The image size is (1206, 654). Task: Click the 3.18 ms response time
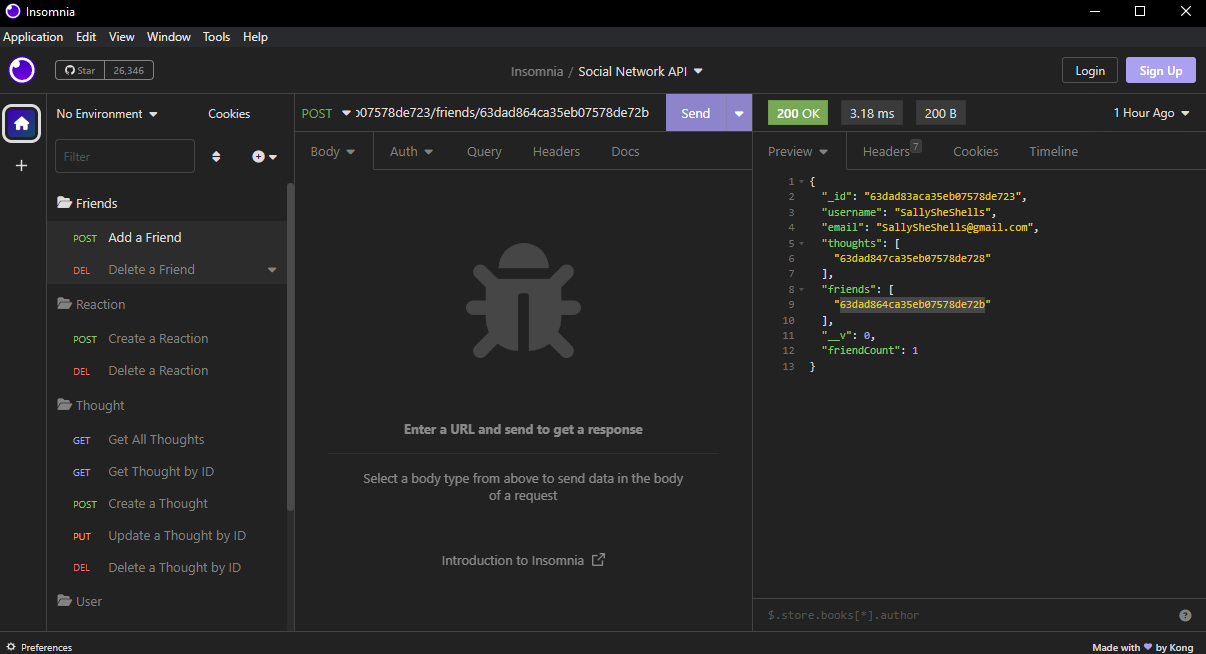pos(872,113)
